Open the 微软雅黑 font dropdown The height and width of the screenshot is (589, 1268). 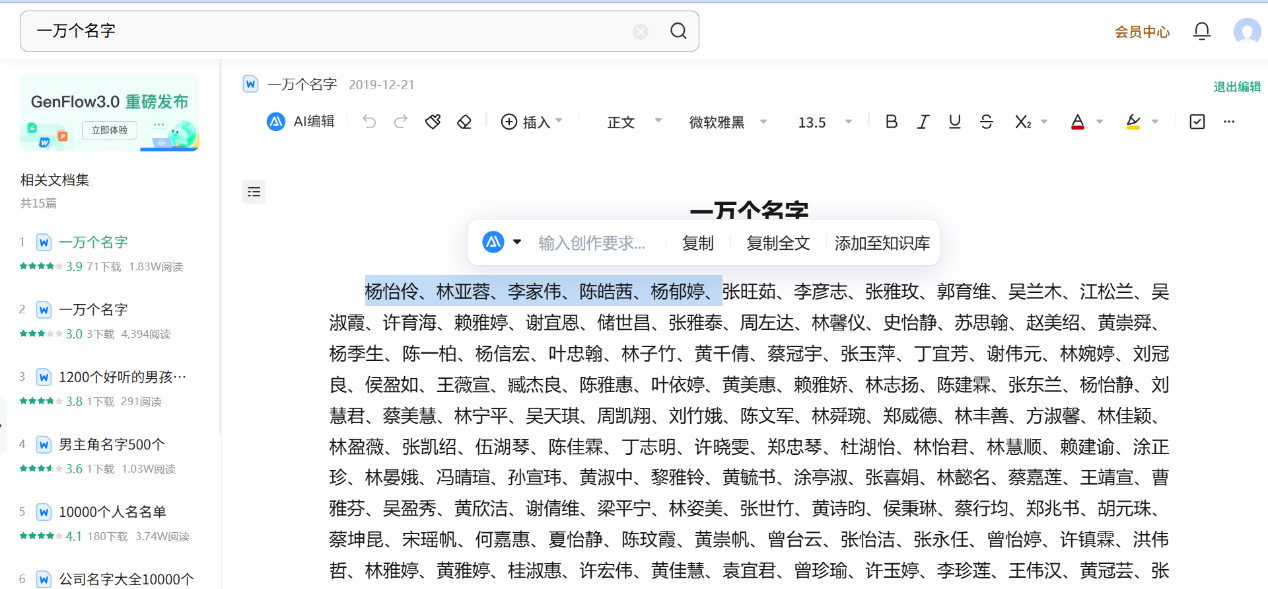[728, 122]
